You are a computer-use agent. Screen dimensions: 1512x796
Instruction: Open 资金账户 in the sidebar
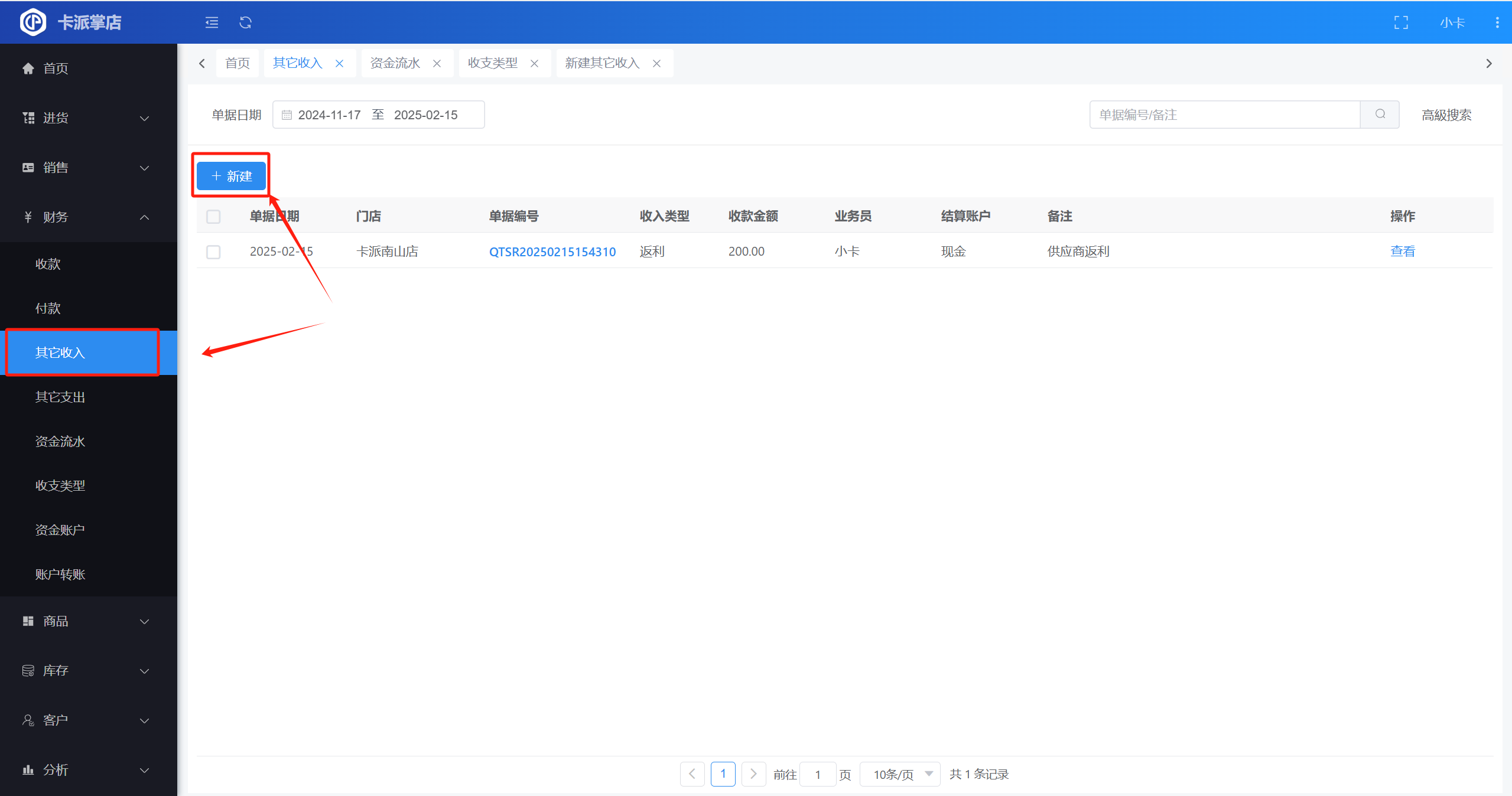[x=60, y=530]
